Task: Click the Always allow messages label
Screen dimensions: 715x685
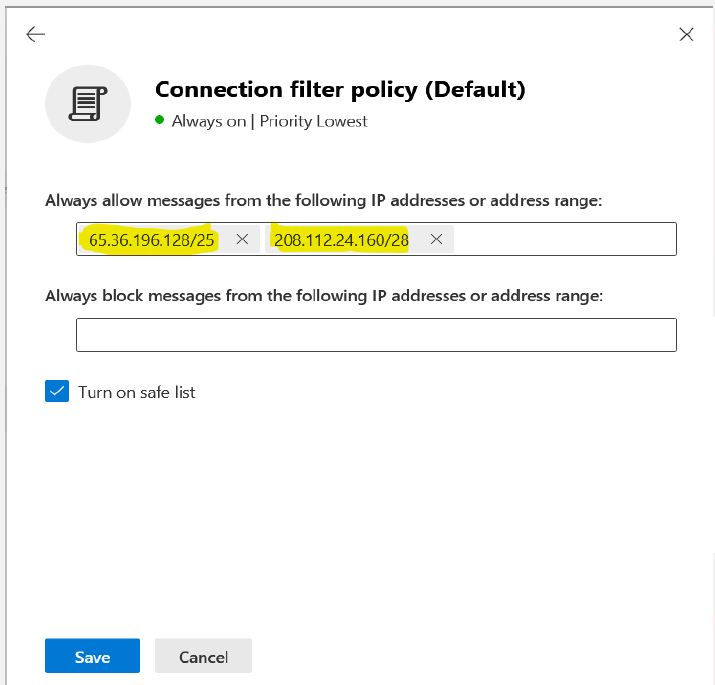Action: (x=323, y=200)
